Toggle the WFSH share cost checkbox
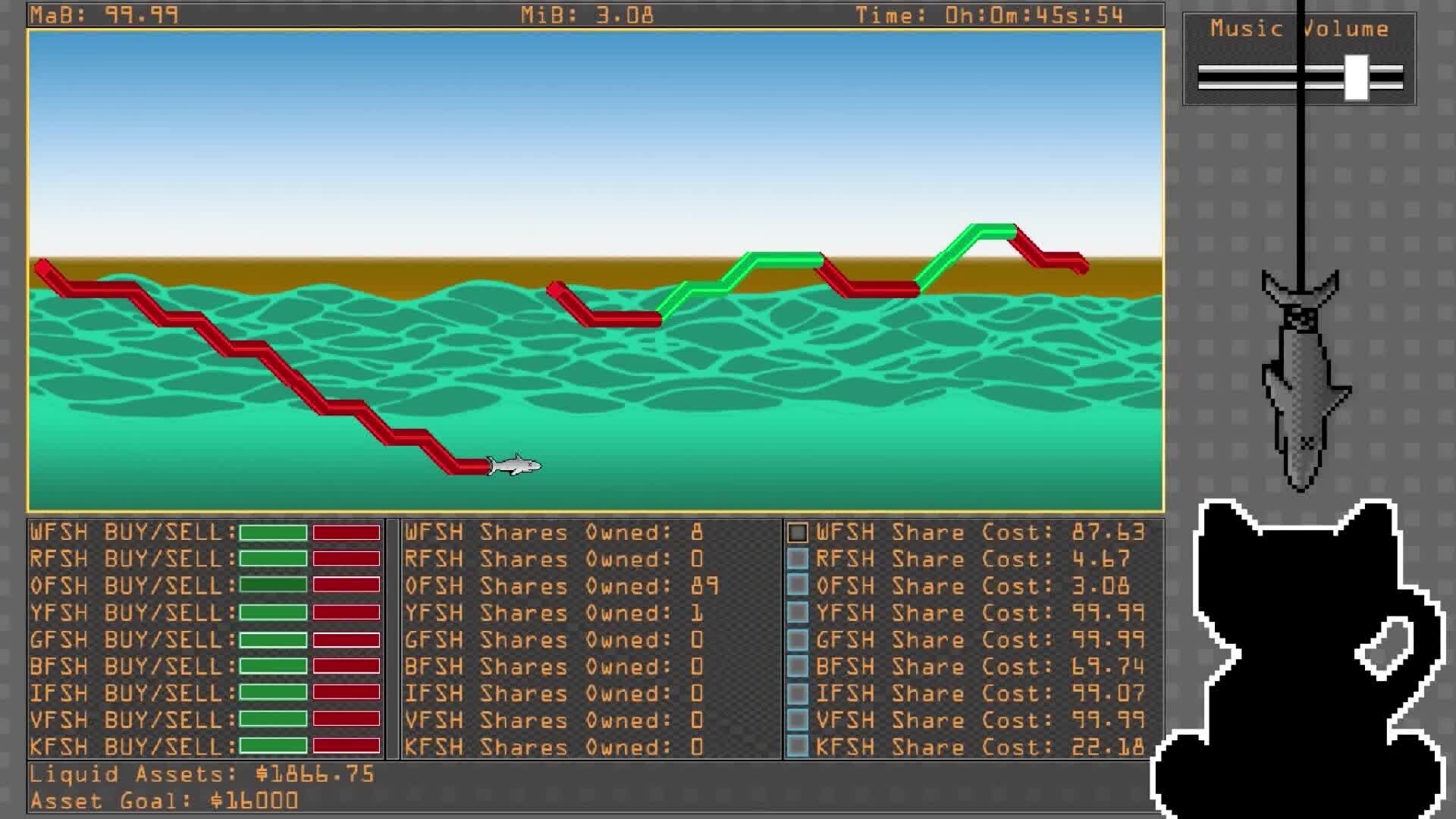1456x819 pixels. 797,532
